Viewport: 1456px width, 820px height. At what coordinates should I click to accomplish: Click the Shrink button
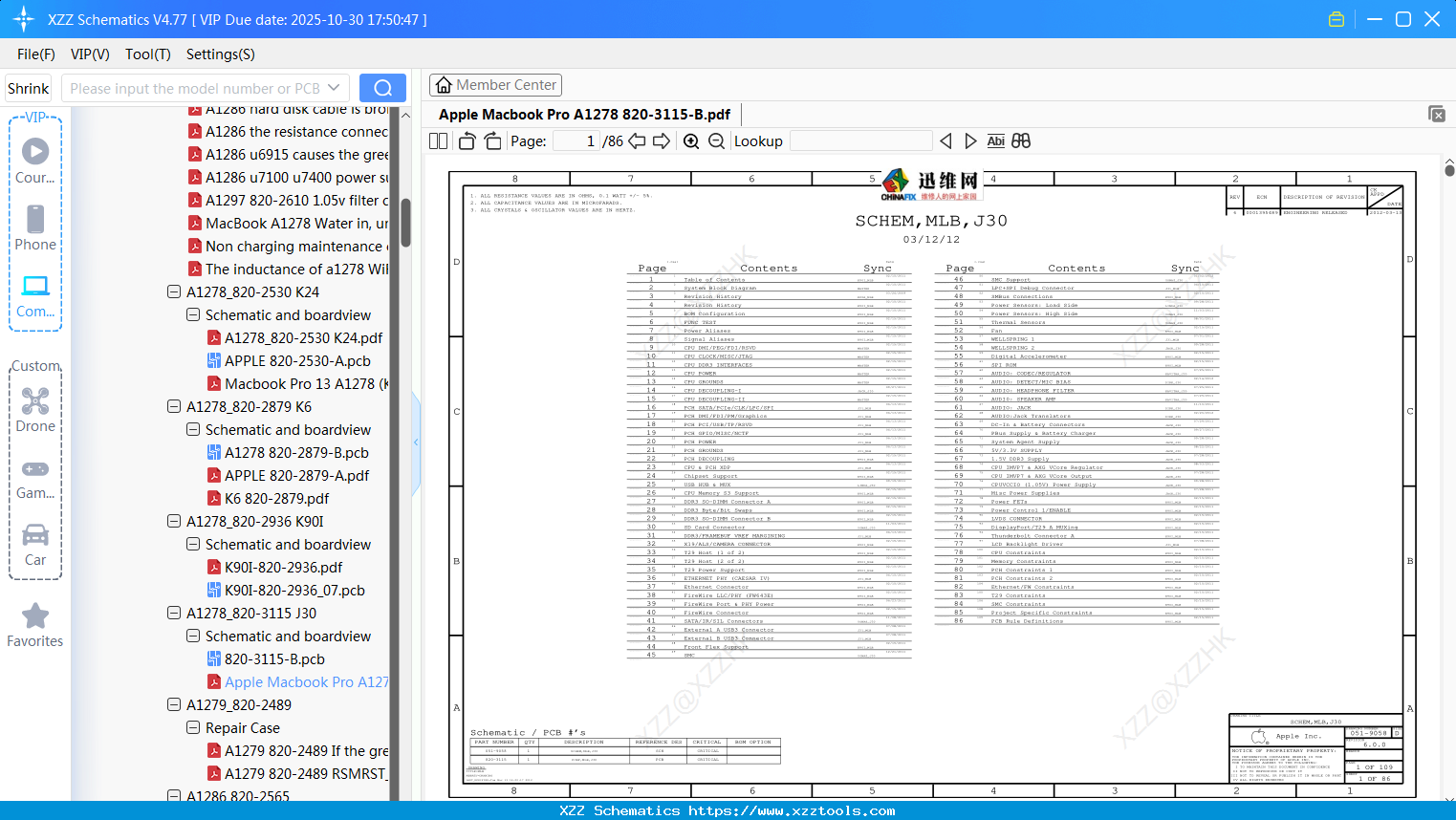29,88
